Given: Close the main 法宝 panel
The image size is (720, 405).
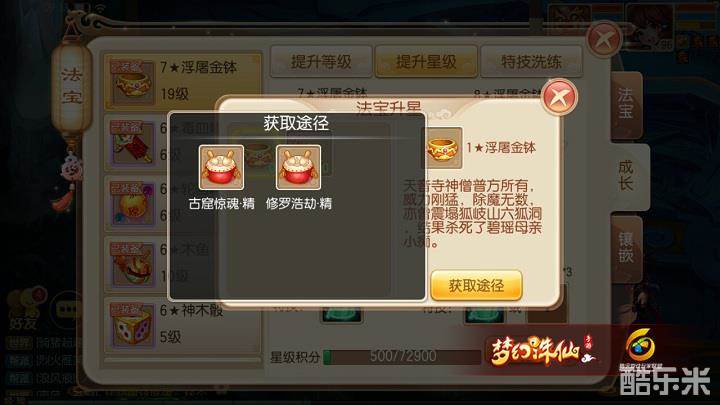Looking at the screenshot, I should 604,39.
